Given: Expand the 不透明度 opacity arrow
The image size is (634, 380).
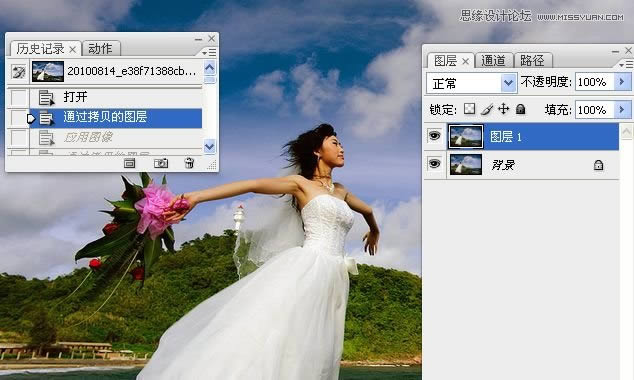Looking at the screenshot, I should click(622, 82).
